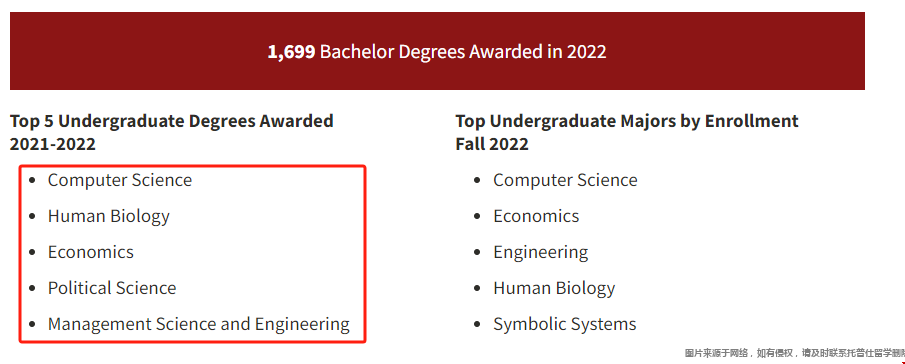Click bullet point before Management Science and Engineering

click(32, 324)
